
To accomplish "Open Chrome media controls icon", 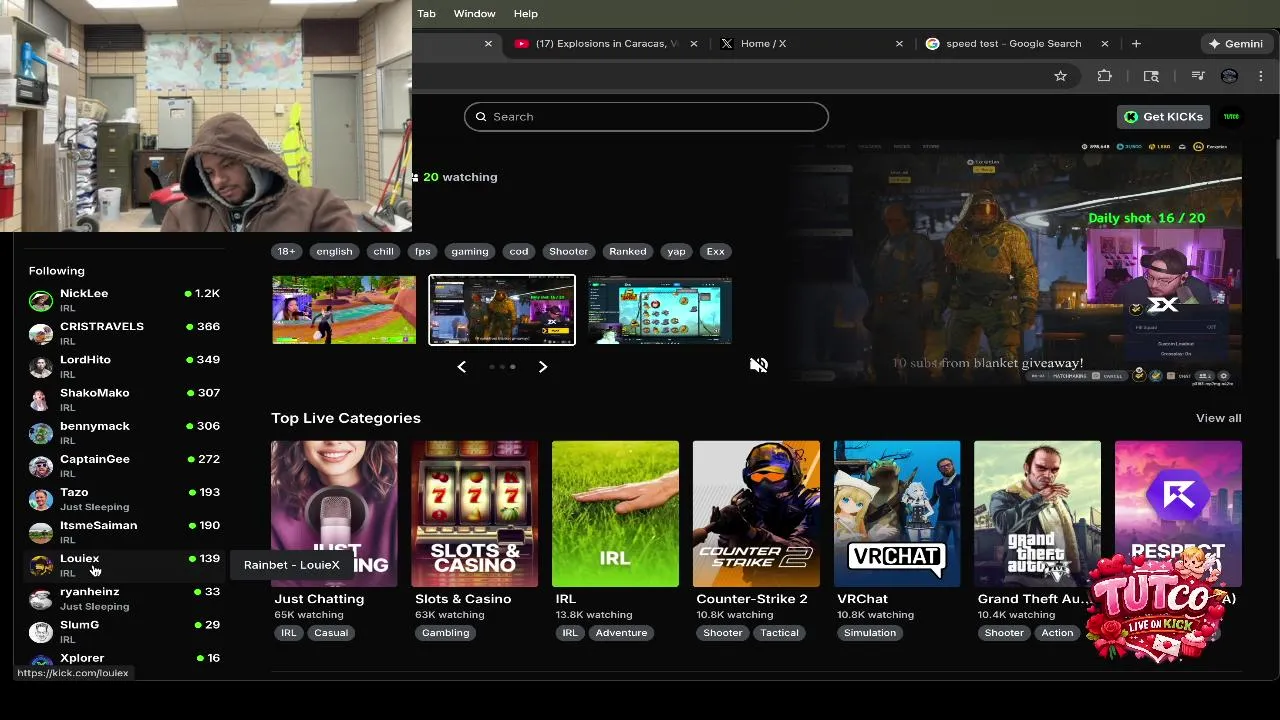I will click(x=1198, y=76).
